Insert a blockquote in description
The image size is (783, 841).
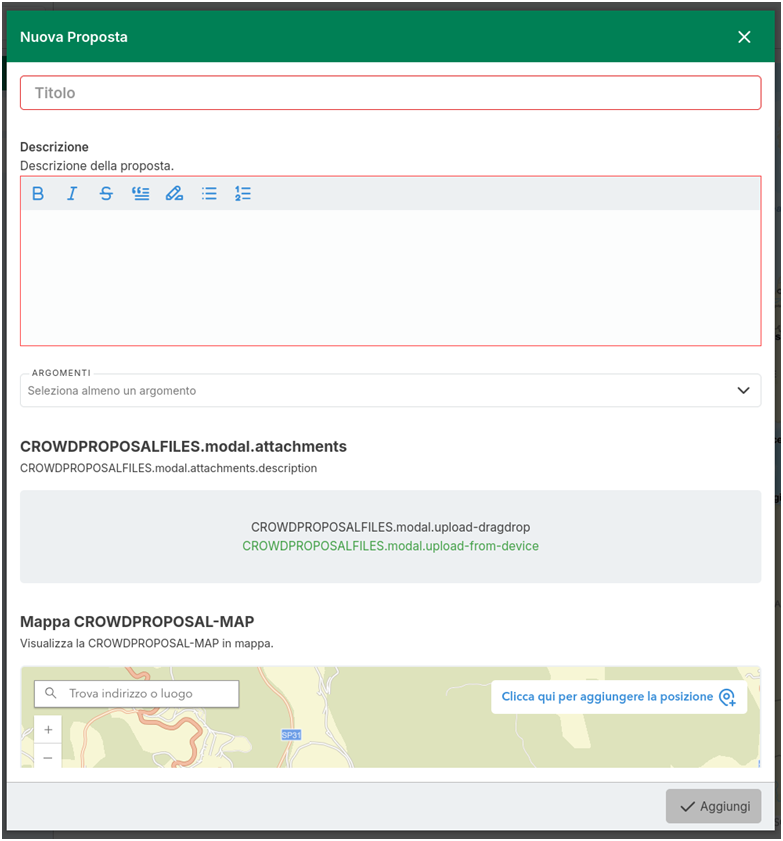(x=140, y=194)
